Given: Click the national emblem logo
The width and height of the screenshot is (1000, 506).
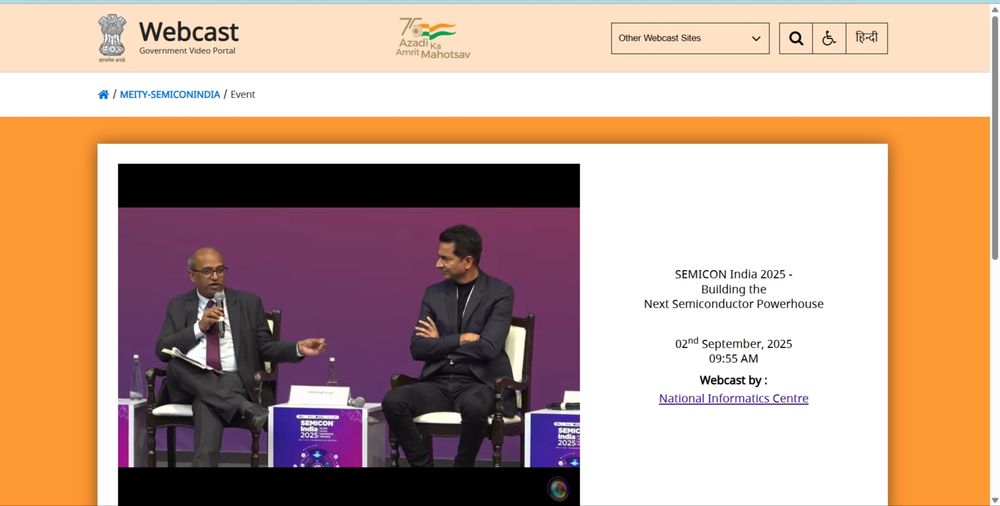Looking at the screenshot, I should coord(112,38).
